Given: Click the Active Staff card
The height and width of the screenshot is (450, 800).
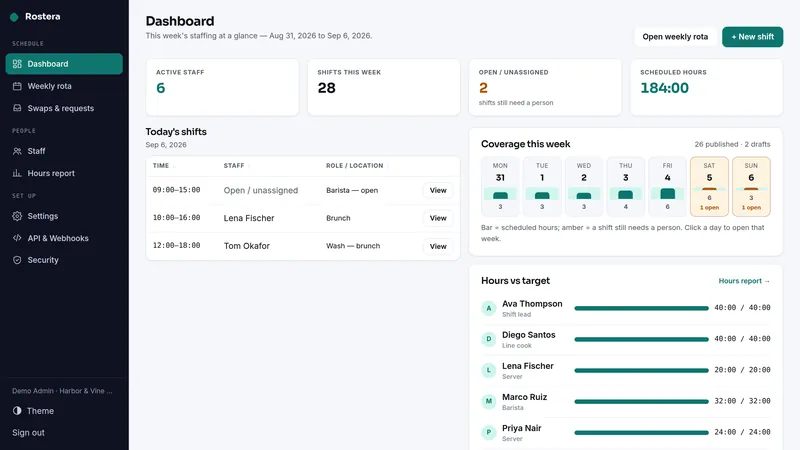Looking at the screenshot, I should (222, 87).
